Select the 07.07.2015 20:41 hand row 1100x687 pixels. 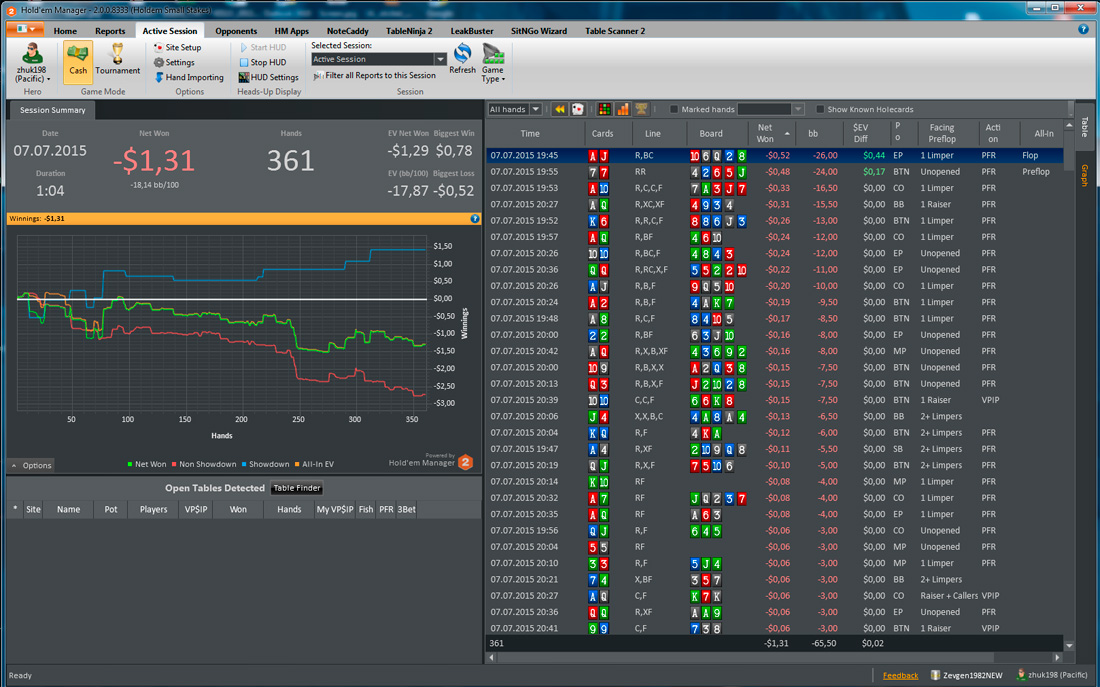(x=774, y=629)
